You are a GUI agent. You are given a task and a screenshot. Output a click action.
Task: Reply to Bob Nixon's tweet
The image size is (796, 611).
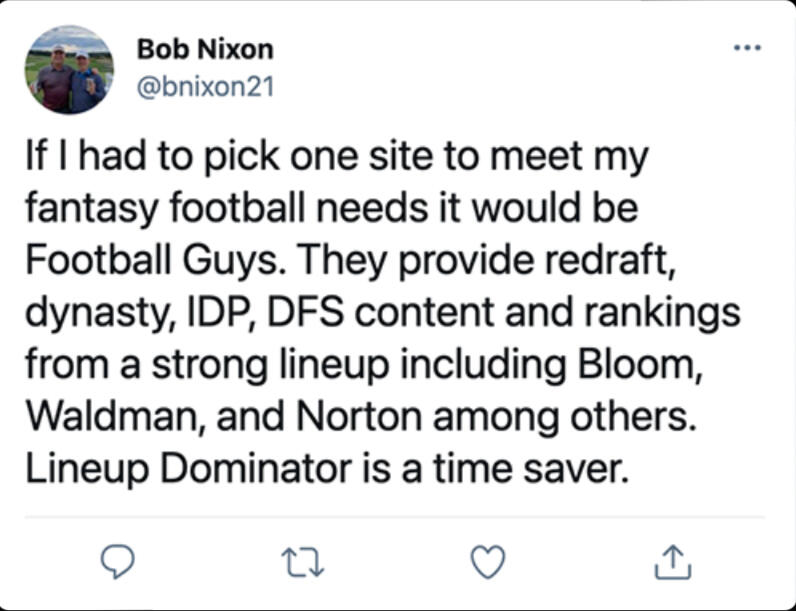[117, 562]
